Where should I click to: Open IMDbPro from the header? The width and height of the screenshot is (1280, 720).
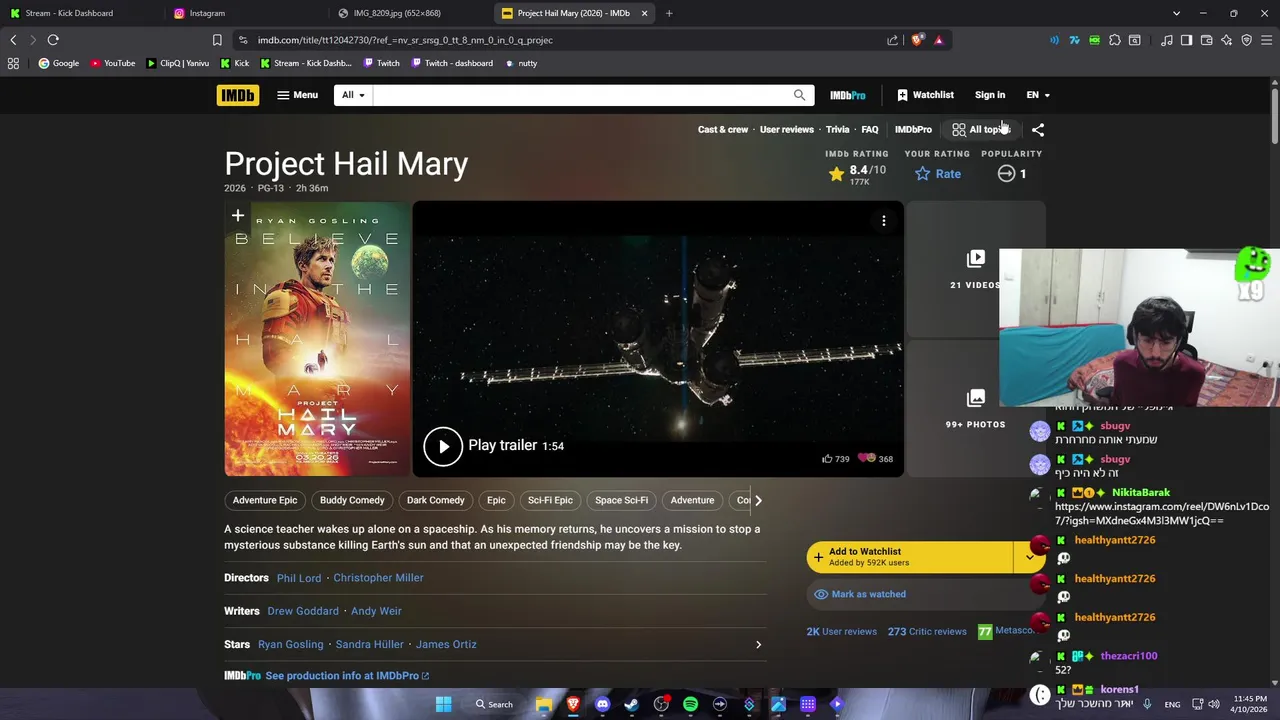(x=847, y=95)
